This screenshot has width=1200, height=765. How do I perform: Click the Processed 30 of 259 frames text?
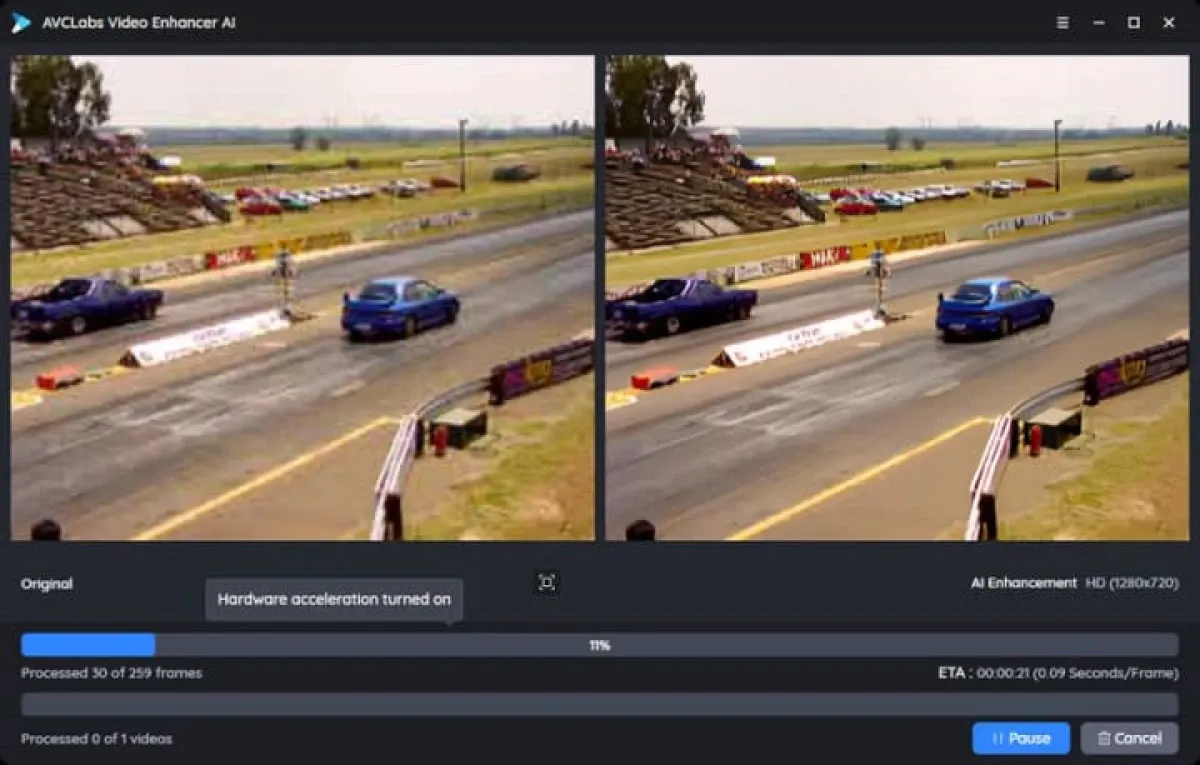110,673
